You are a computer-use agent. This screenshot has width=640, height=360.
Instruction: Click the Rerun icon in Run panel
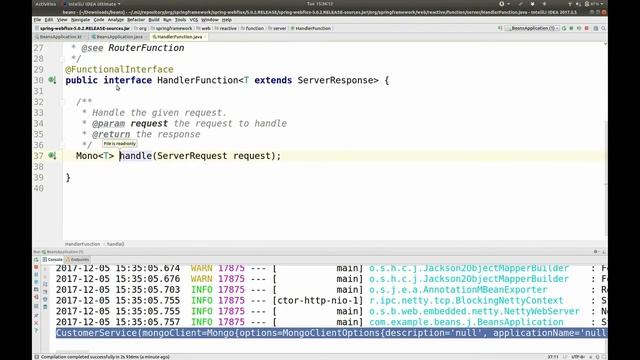click(x=36, y=260)
